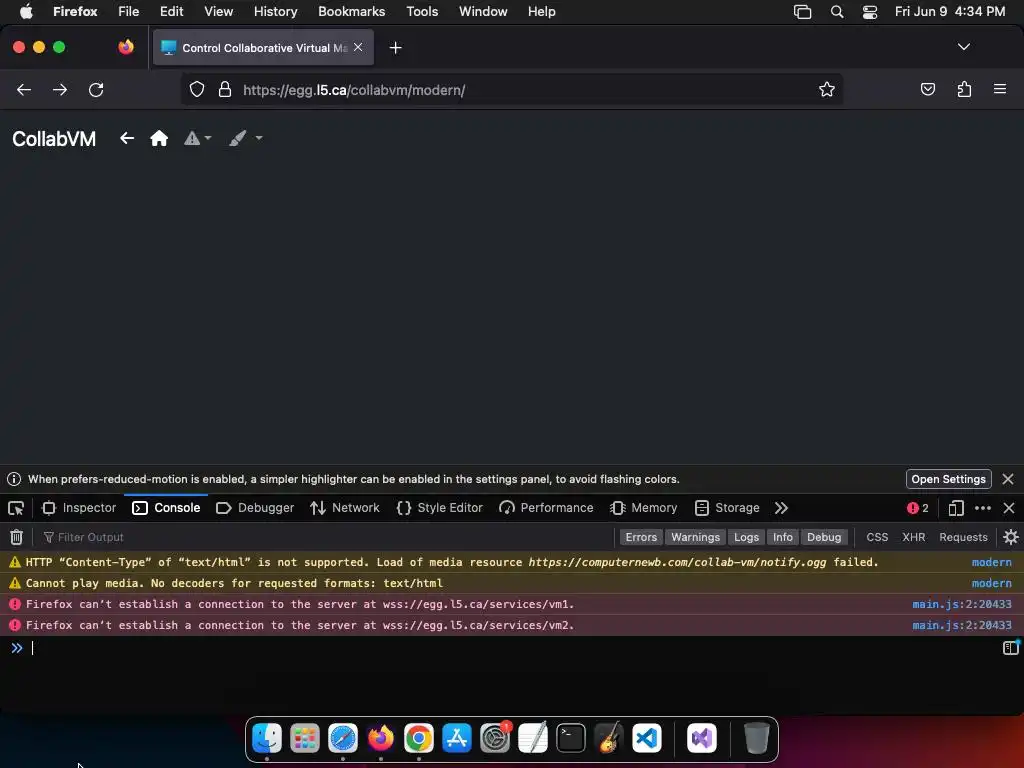
Task: View site security lock icon
Action: [x=225, y=89]
